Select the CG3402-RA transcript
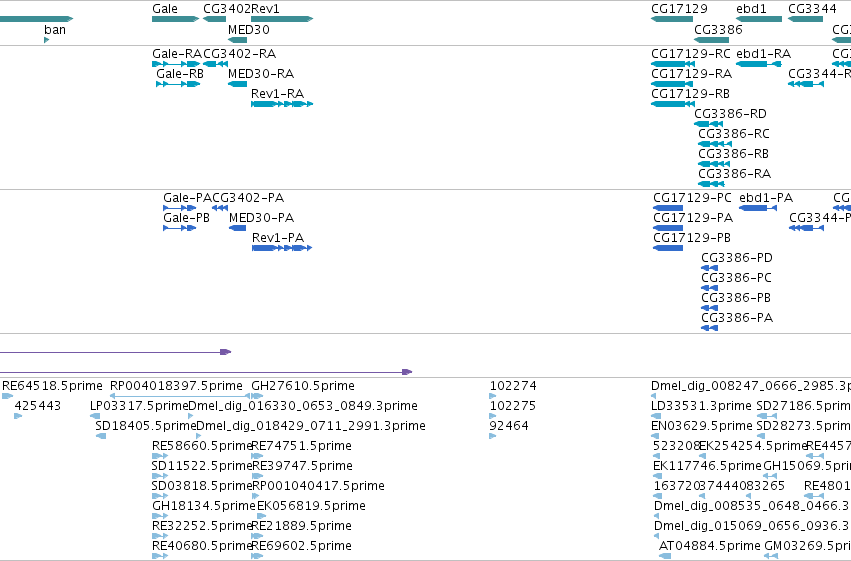Viewport: 851px width, 561px height. (215, 64)
